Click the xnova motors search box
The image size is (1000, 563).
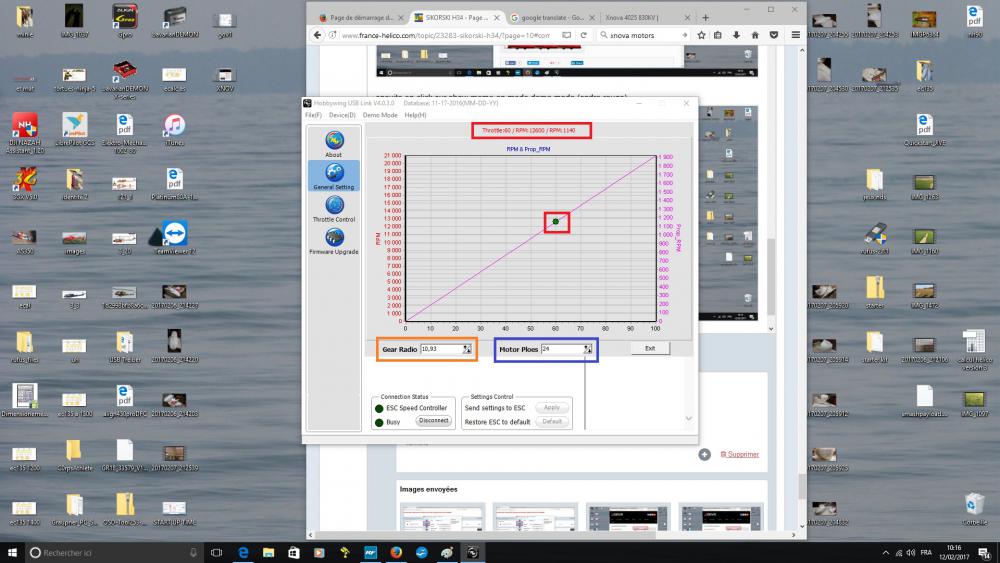tap(642, 35)
